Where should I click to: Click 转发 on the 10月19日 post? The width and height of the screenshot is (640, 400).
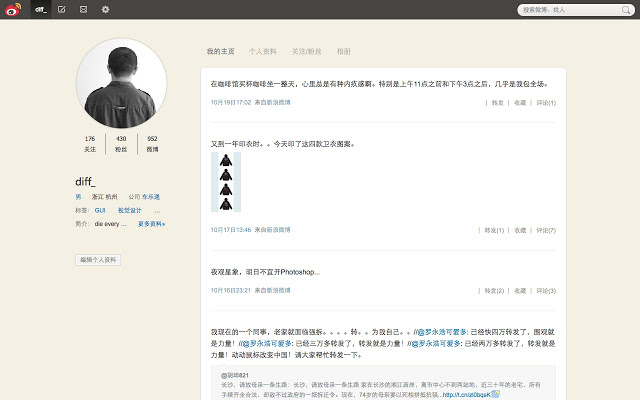498,103
